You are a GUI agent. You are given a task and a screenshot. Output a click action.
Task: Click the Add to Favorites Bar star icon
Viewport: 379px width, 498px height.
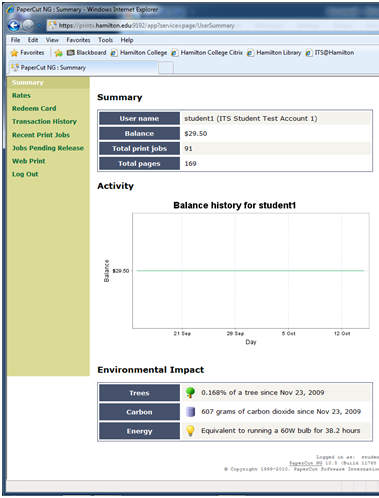[59, 53]
